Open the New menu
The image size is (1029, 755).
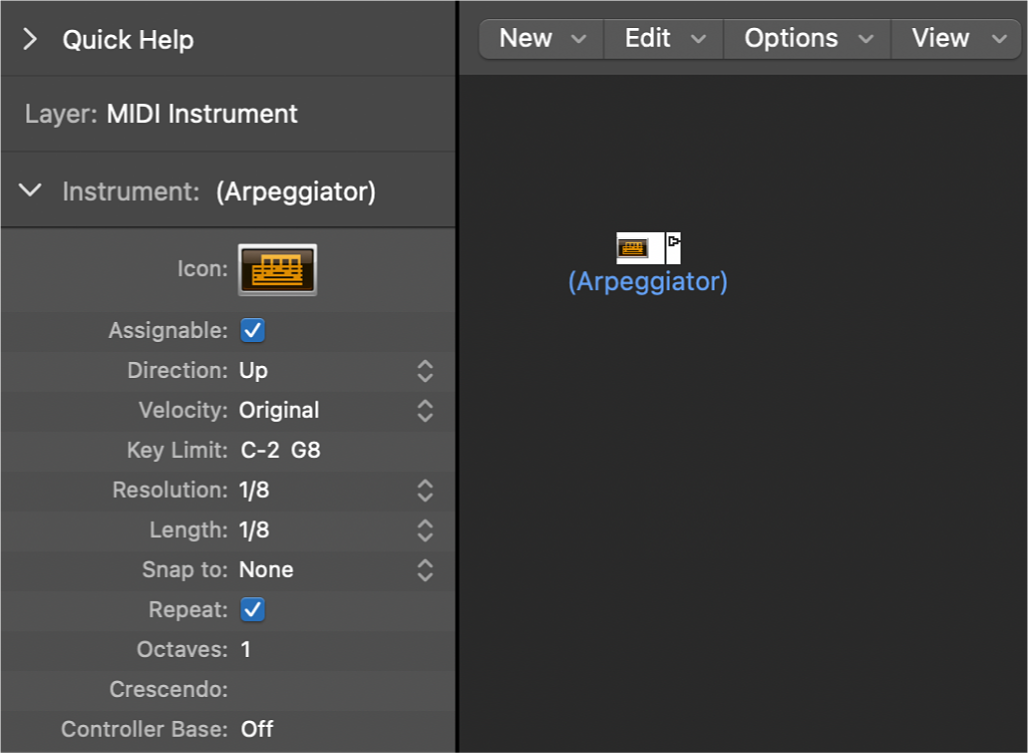(x=540, y=38)
